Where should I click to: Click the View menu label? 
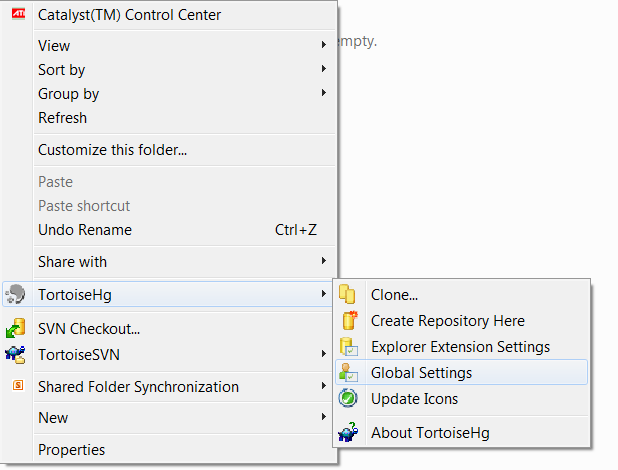coord(54,46)
